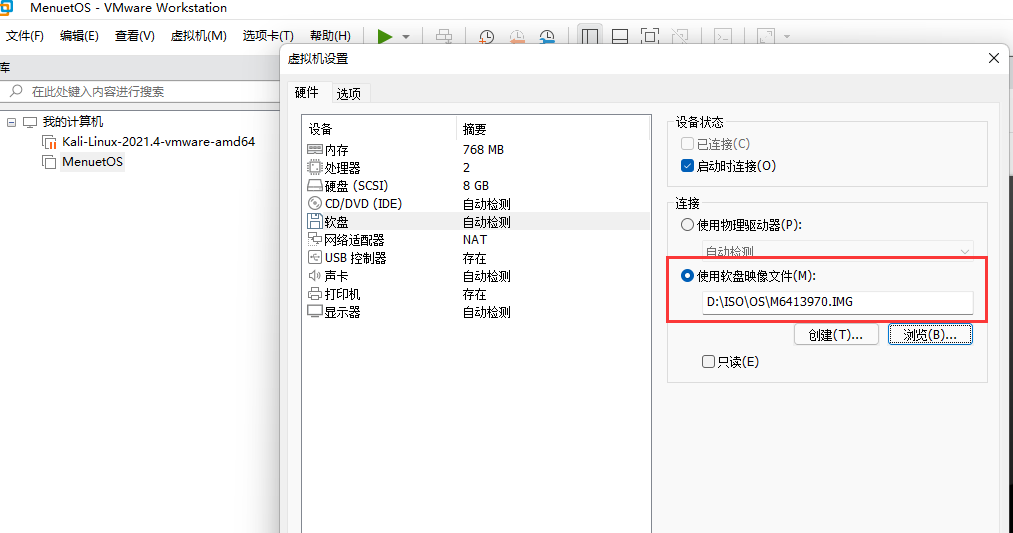This screenshot has width=1013, height=533.
Task: Click the full screen mode toolbar icon
Action: (650, 36)
